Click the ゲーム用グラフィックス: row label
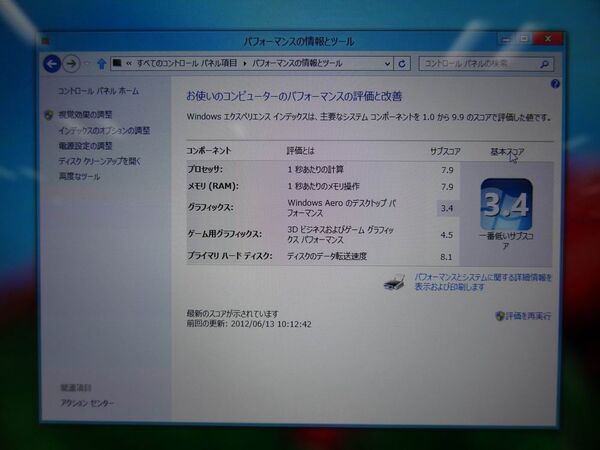 (x=225, y=234)
